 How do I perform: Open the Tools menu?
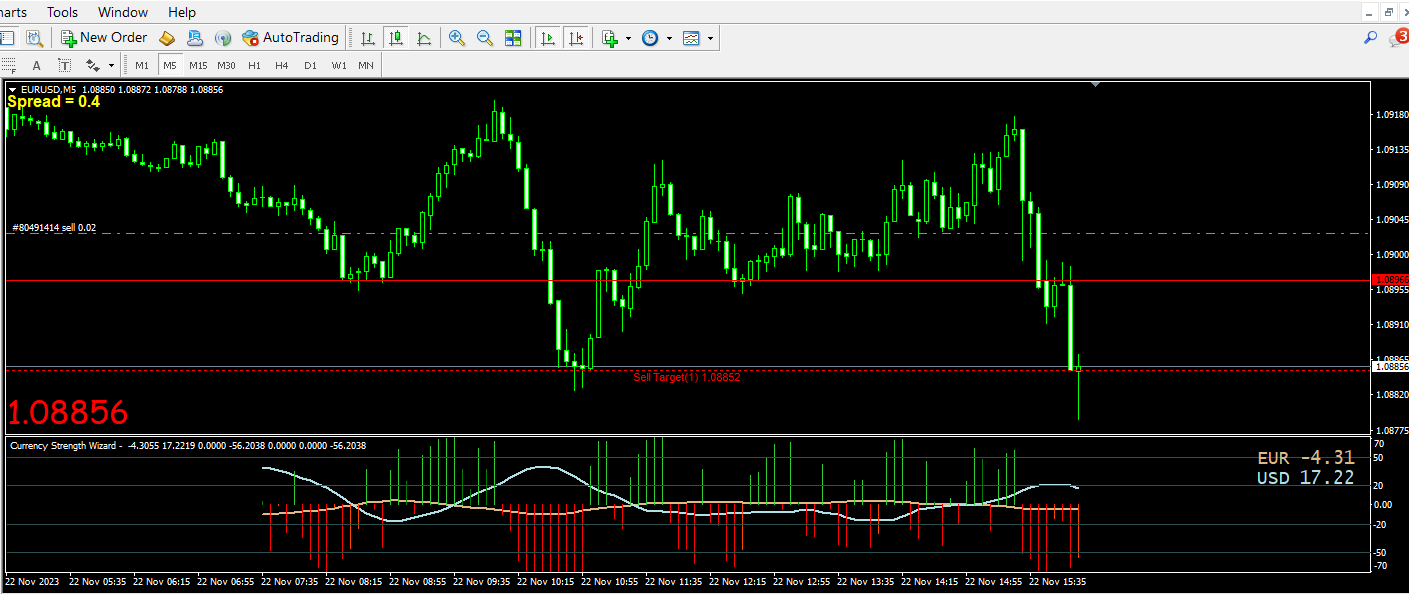point(62,12)
